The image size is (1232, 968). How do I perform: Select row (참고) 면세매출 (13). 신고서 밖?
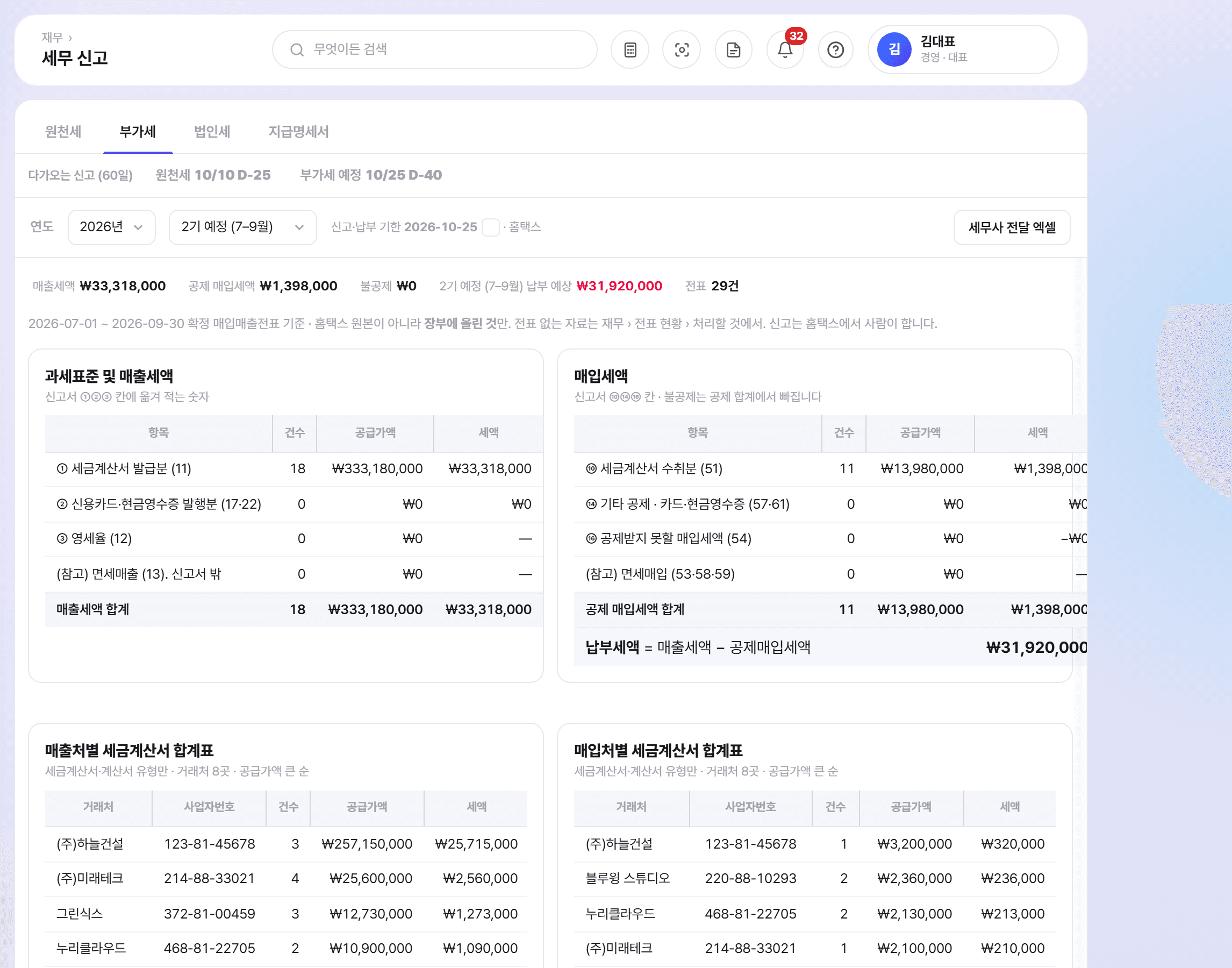[294, 574]
